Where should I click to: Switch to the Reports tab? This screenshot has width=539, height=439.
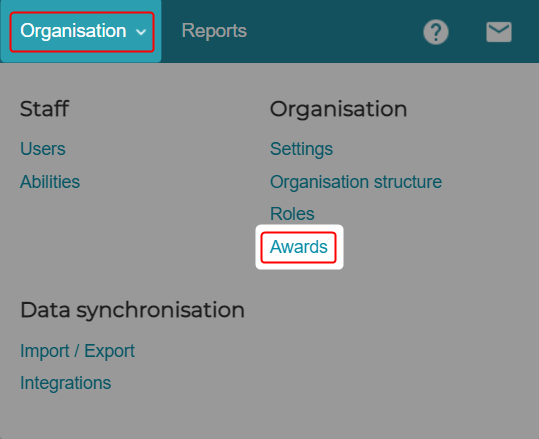tap(214, 31)
